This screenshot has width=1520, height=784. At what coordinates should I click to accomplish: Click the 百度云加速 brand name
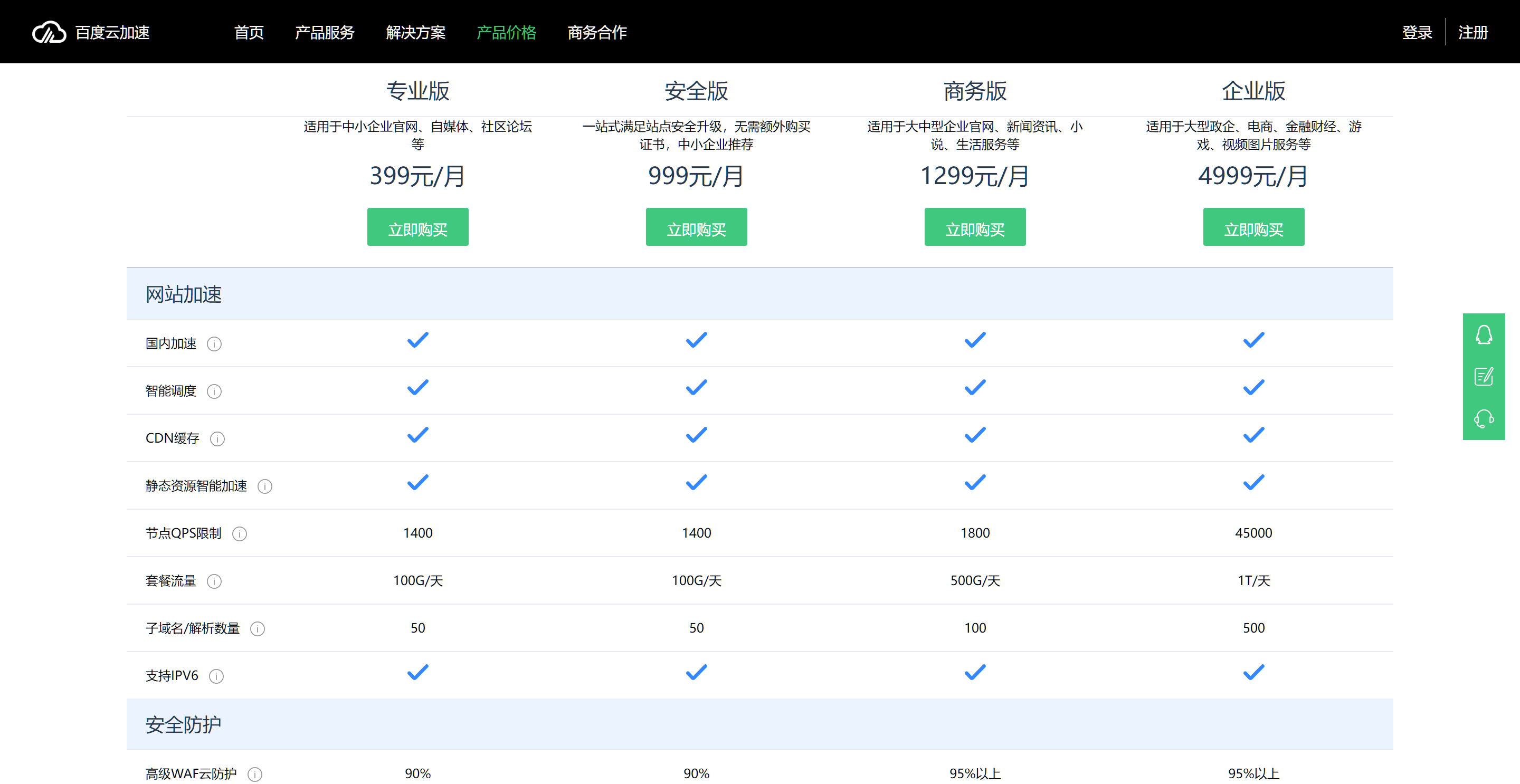click(x=112, y=32)
